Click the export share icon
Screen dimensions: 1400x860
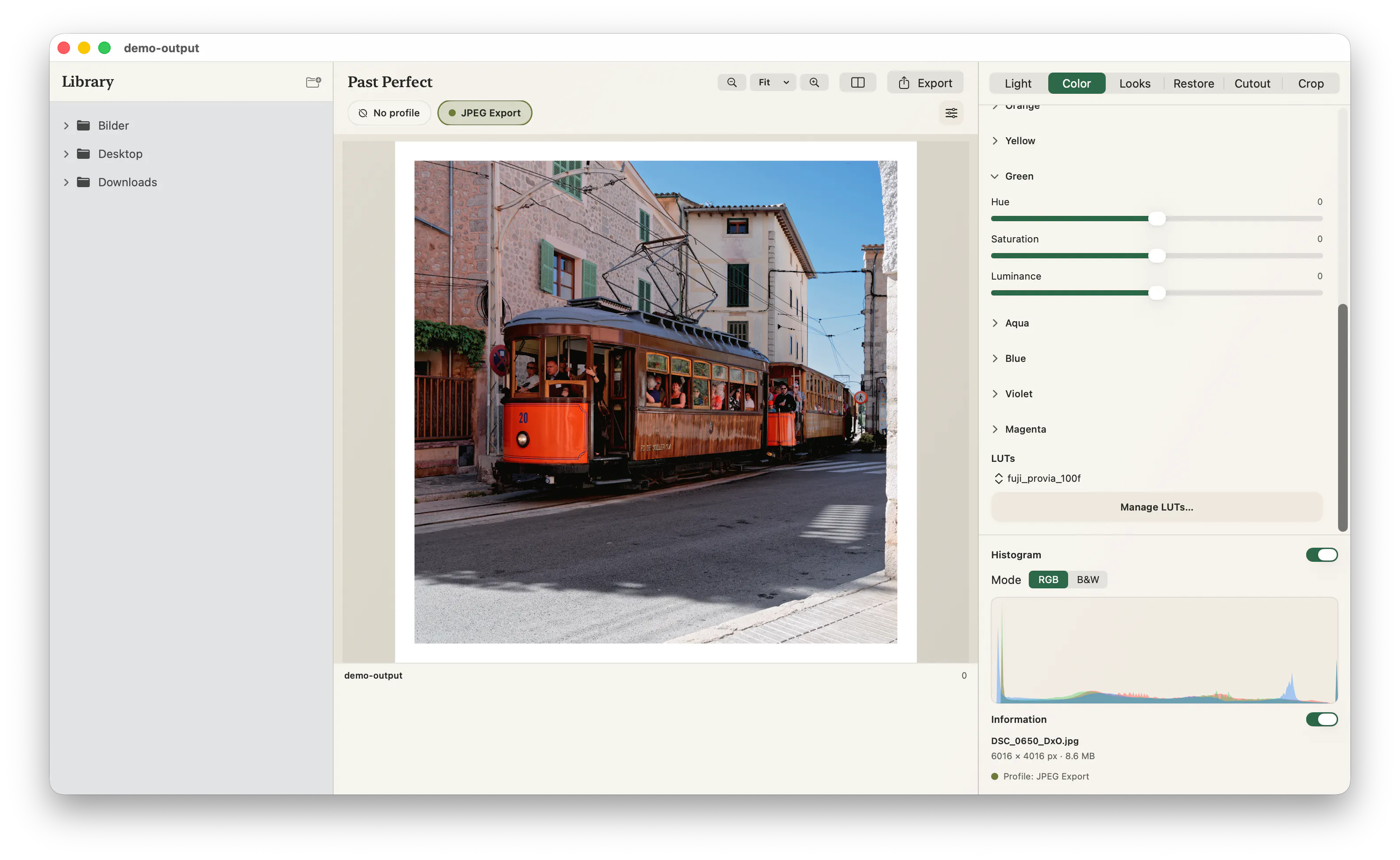pyautogui.click(x=904, y=83)
